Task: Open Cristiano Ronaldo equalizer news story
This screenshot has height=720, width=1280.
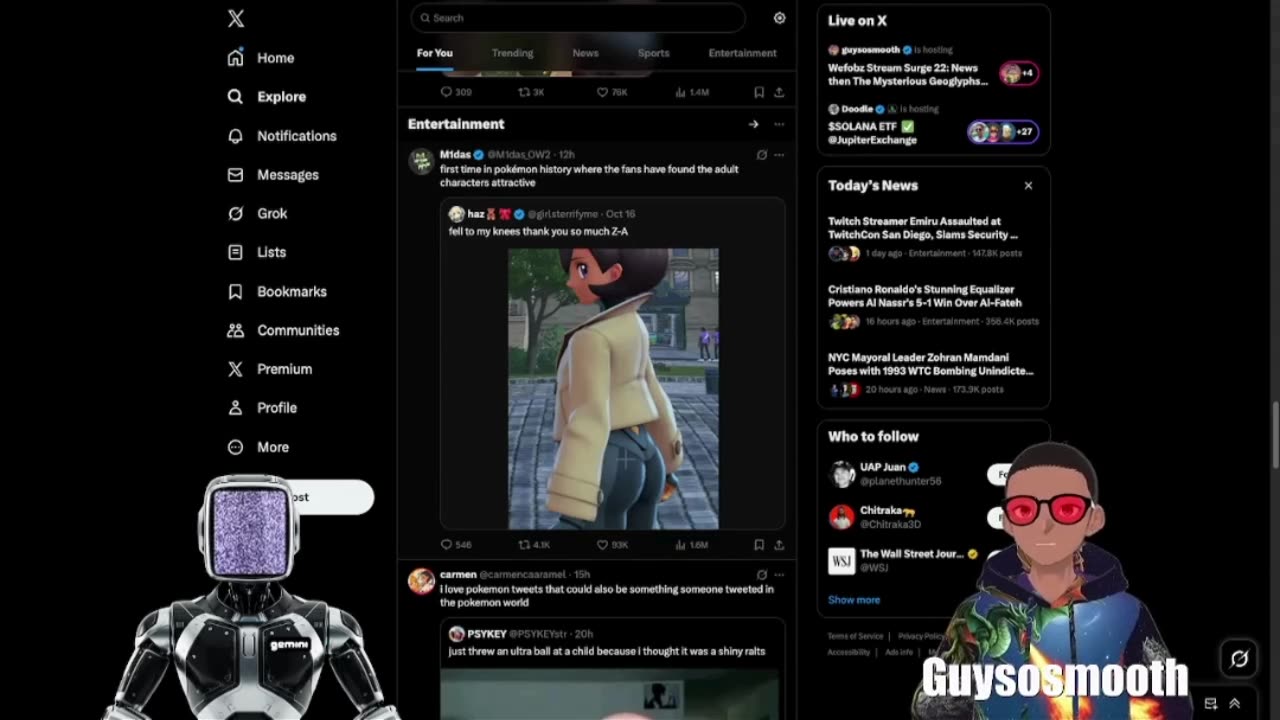Action: [x=933, y=307]
